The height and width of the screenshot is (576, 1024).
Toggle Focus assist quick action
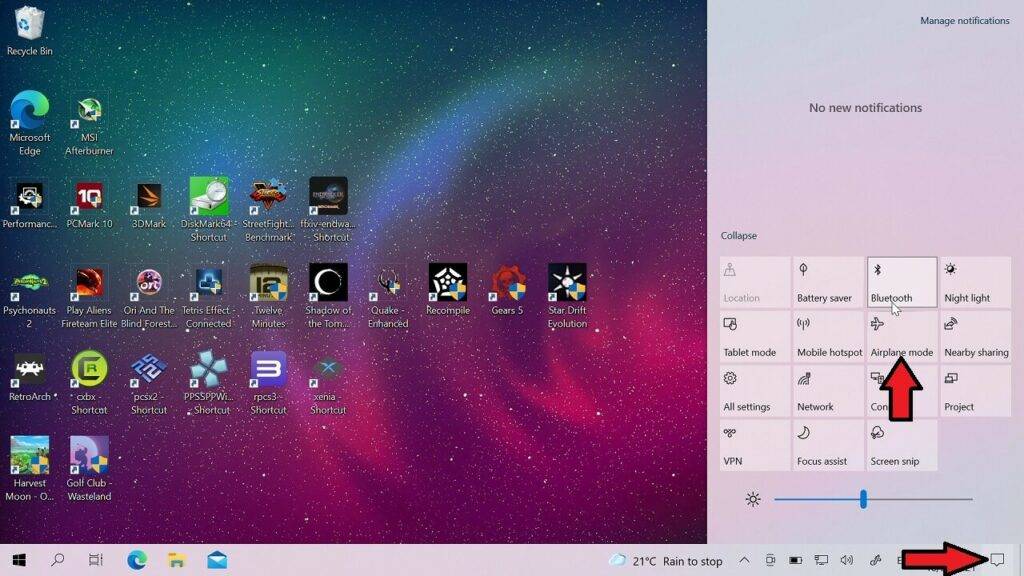(x=828, y=445)
